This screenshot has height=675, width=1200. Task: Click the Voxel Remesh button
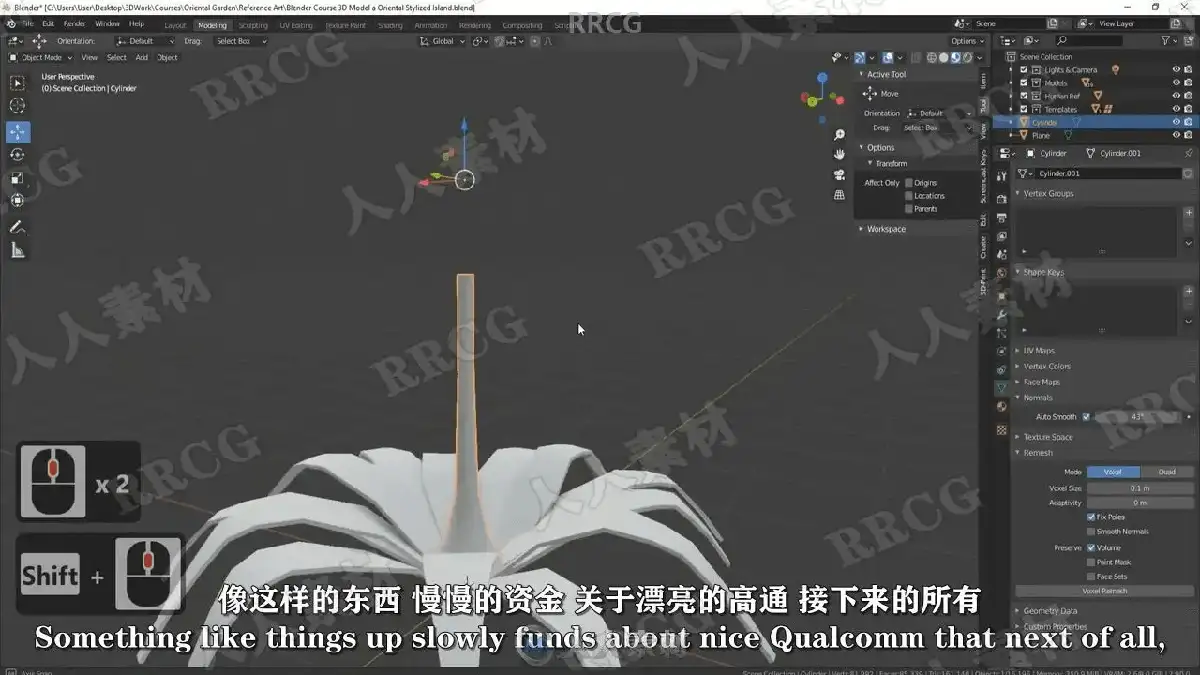click(x=1105, y=591)
